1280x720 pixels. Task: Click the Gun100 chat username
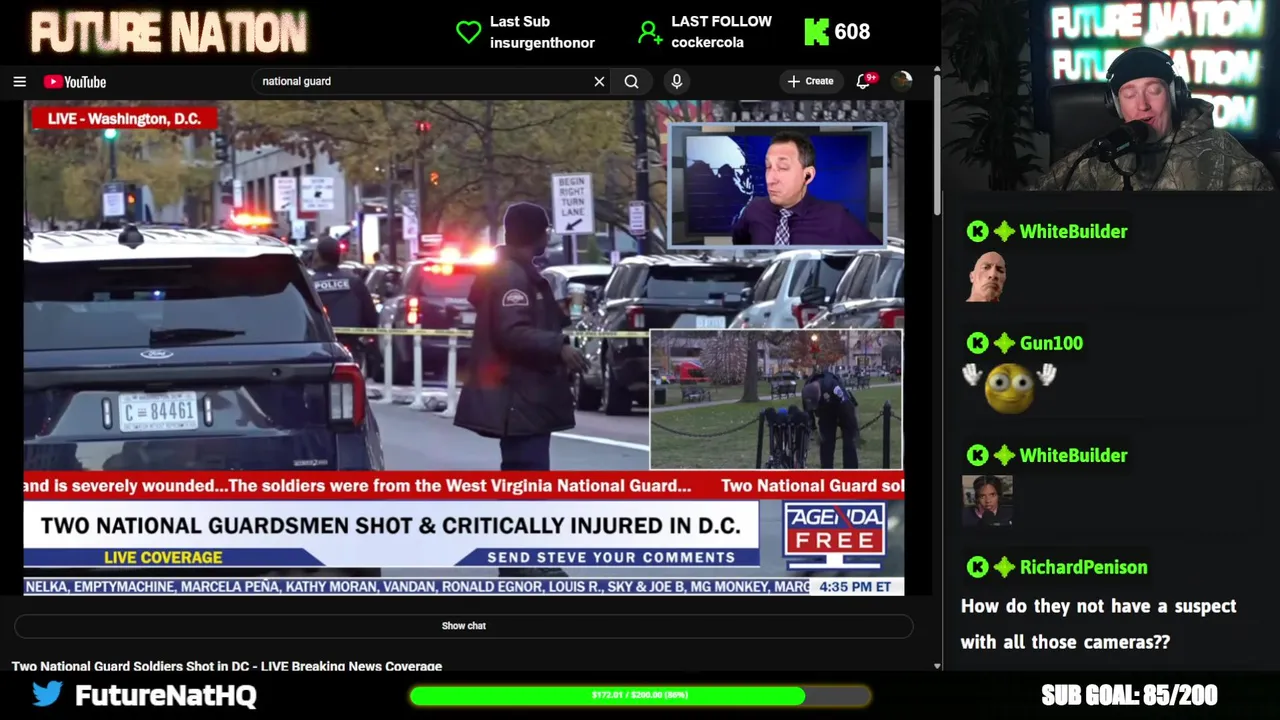pyautogui.click(x=1051, y=343)
